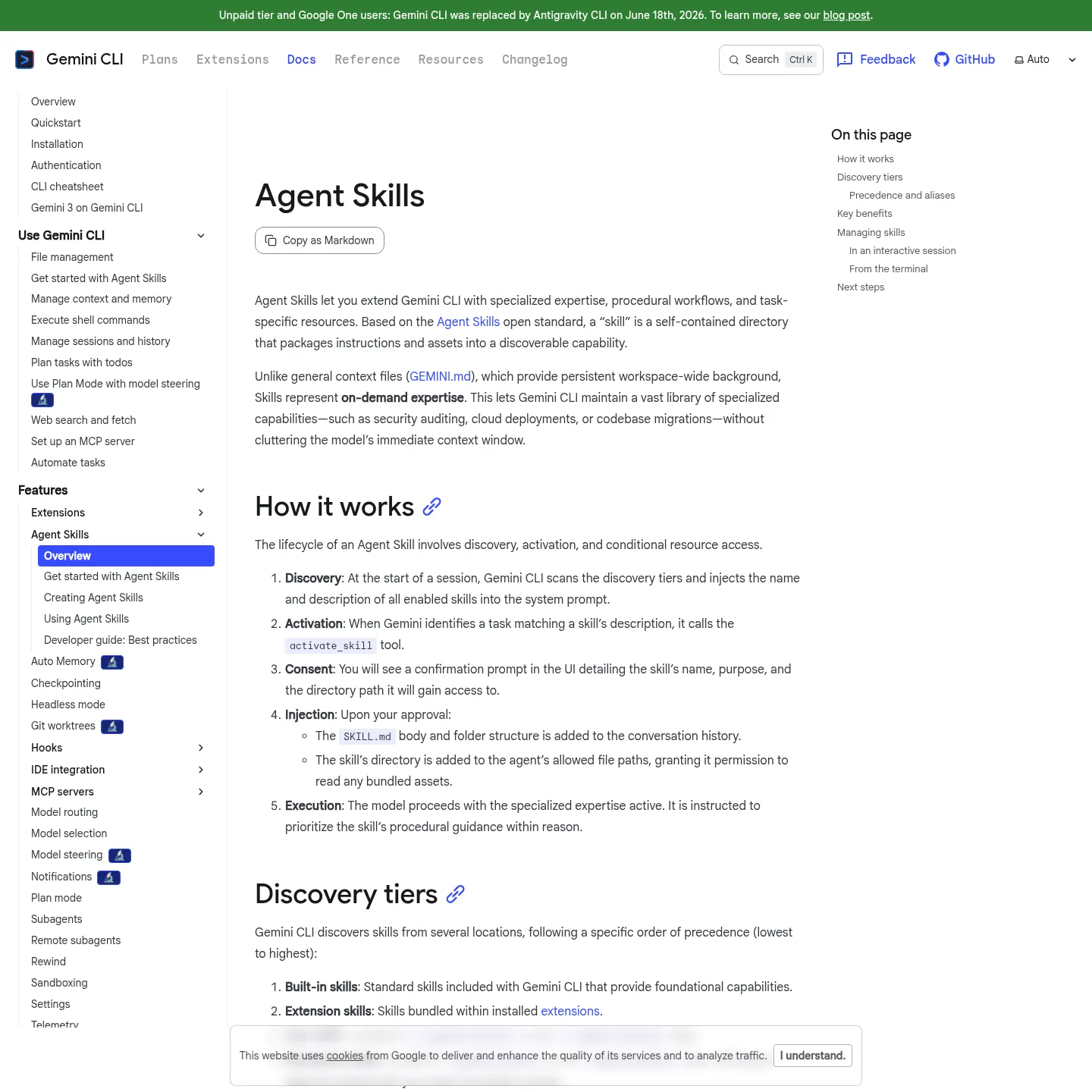Click the preview badge beside Notifications
Viewport: 1092px width, 1092px height.
109,877
